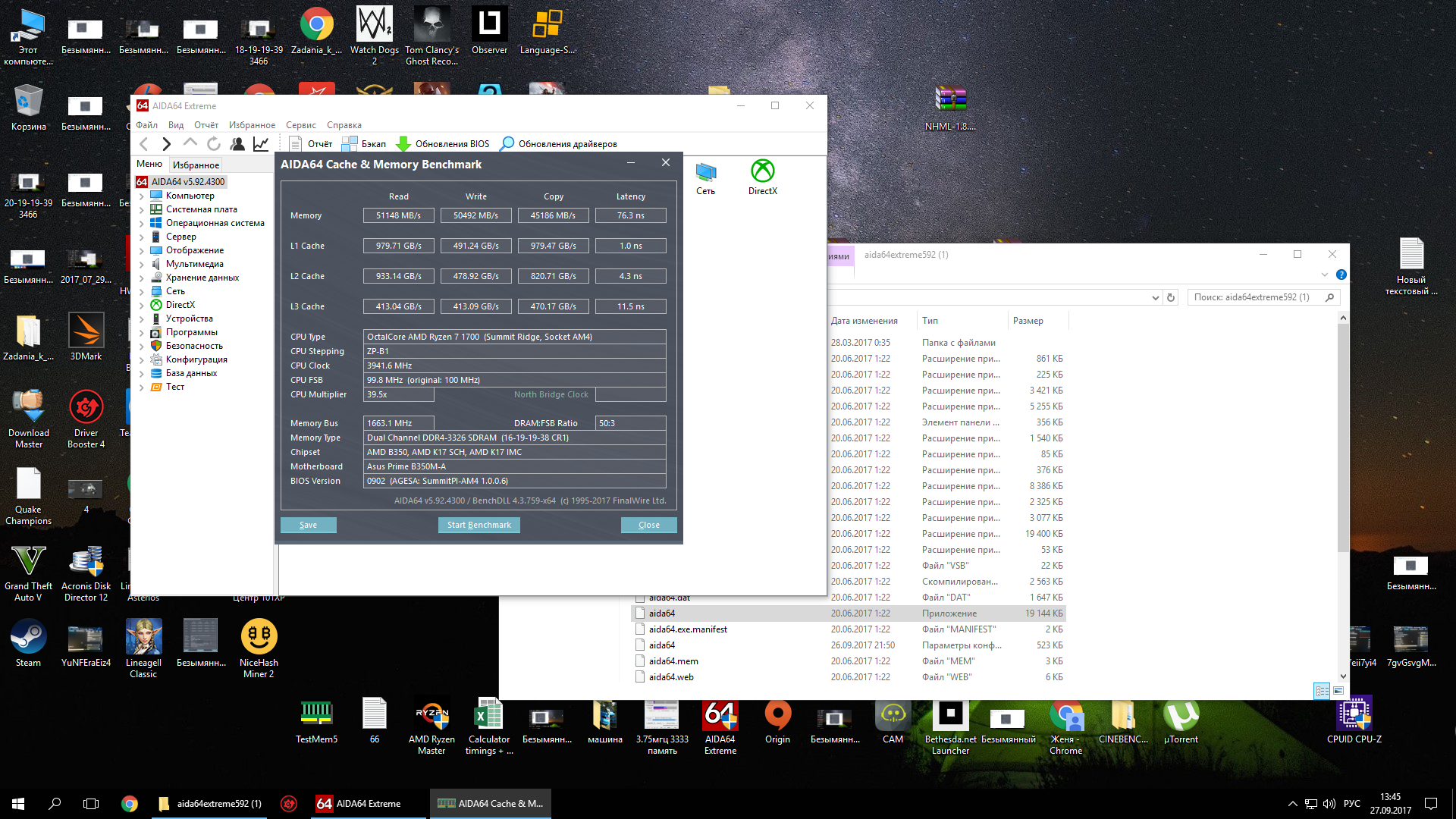1456x819 pixels.
Task: Switch to the Избранное tab
Action: (196, 165)
